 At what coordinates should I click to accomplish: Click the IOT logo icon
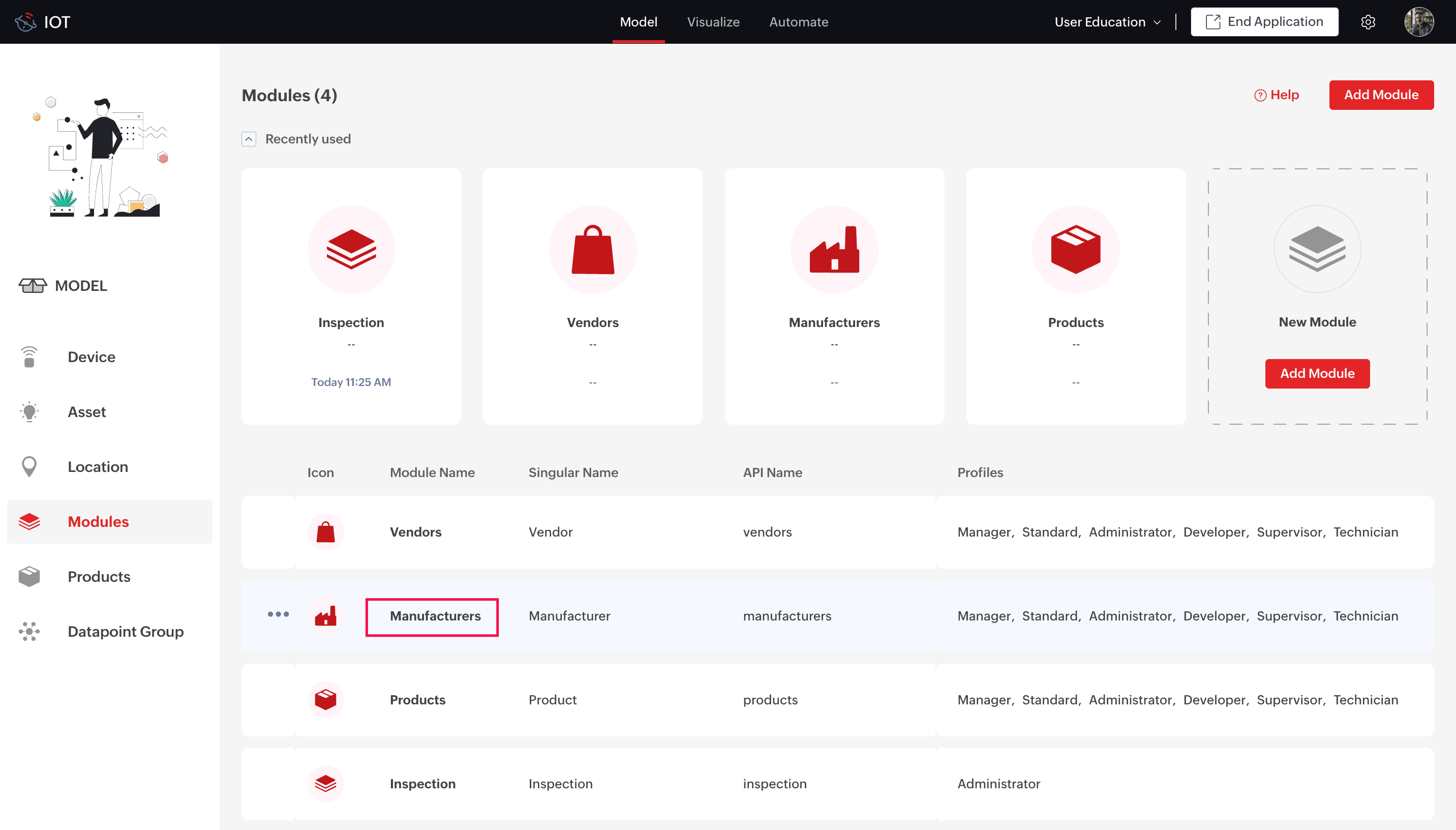25,22
